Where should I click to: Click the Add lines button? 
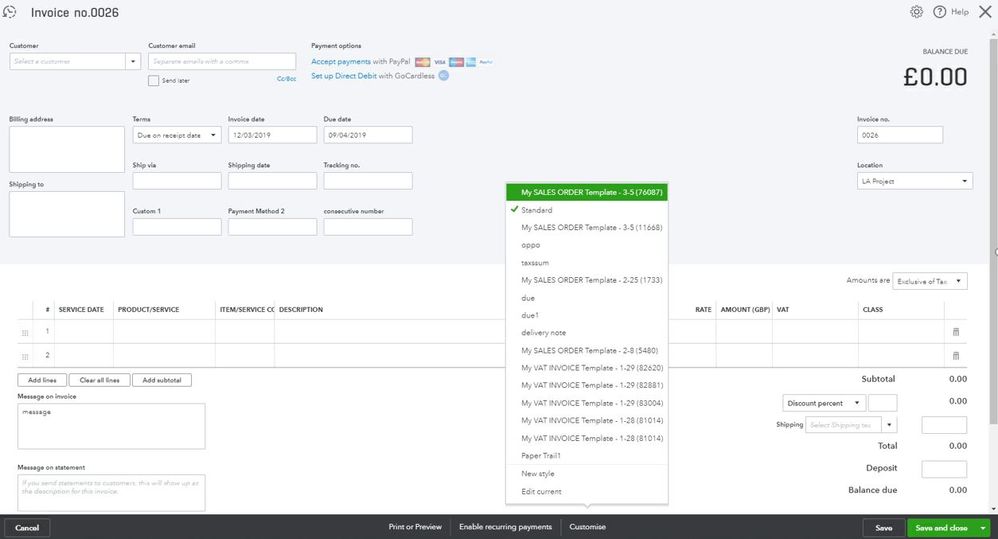pyautogui.click(x=42, y=380)
